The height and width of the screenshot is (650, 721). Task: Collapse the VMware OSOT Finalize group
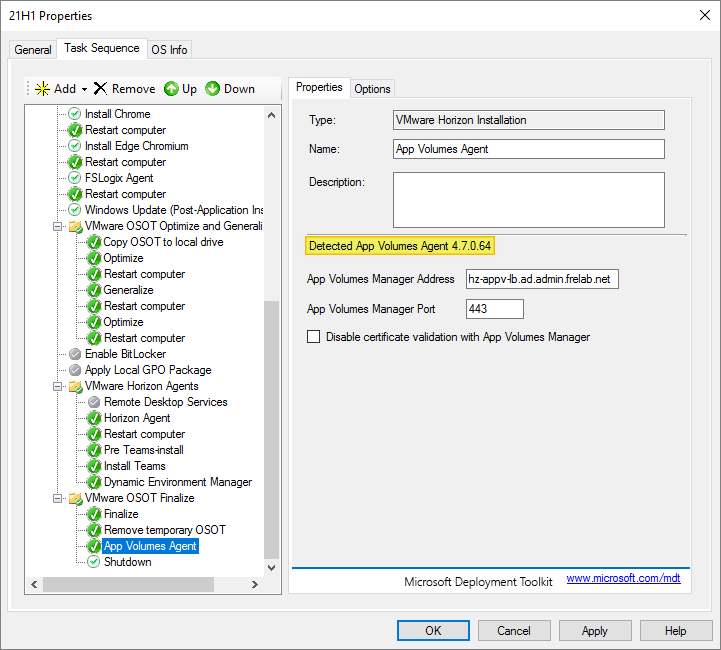(x=58, y=498)
